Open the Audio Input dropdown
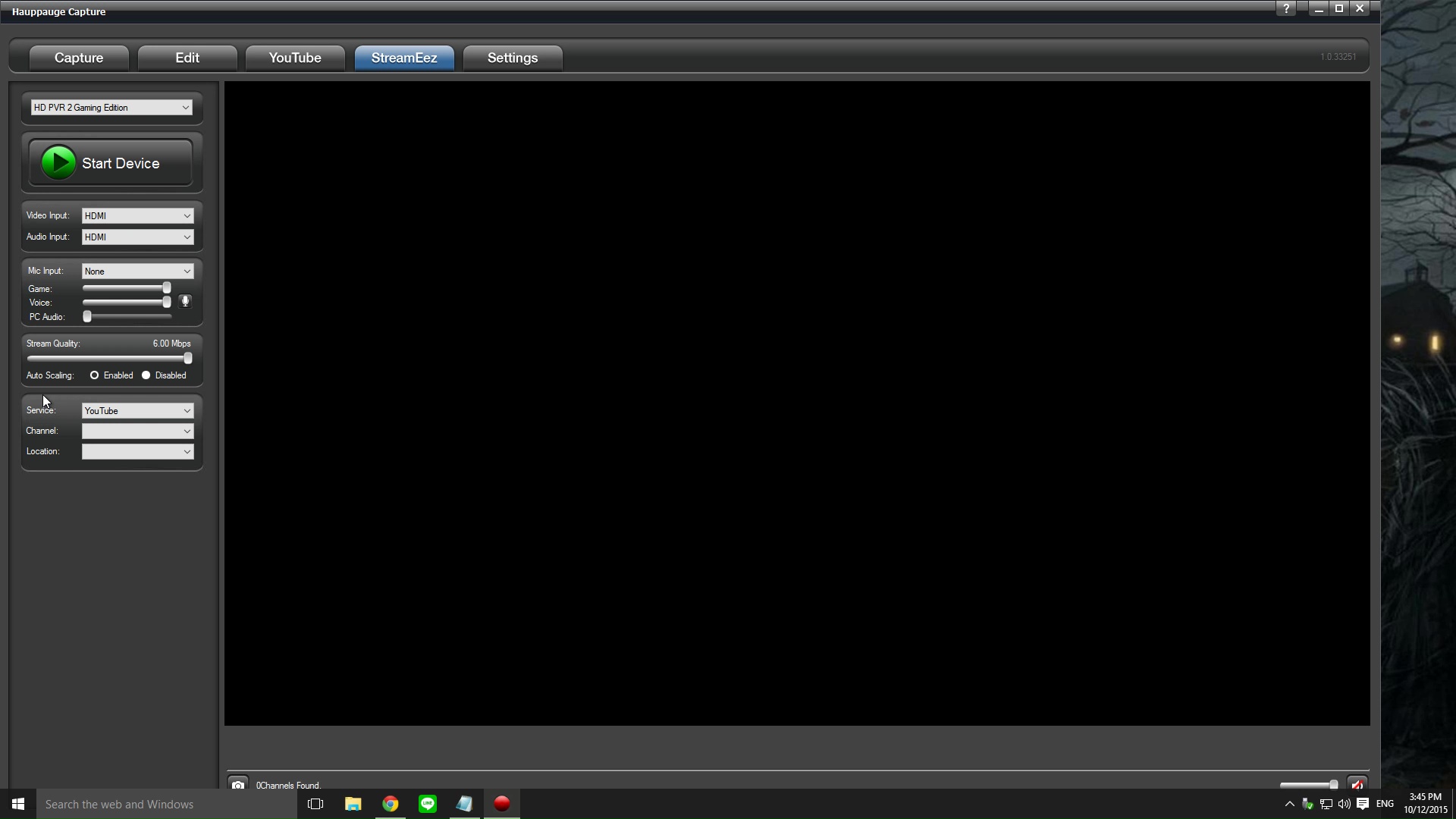This screenshot has width=1456, height=819. [137, 237]
